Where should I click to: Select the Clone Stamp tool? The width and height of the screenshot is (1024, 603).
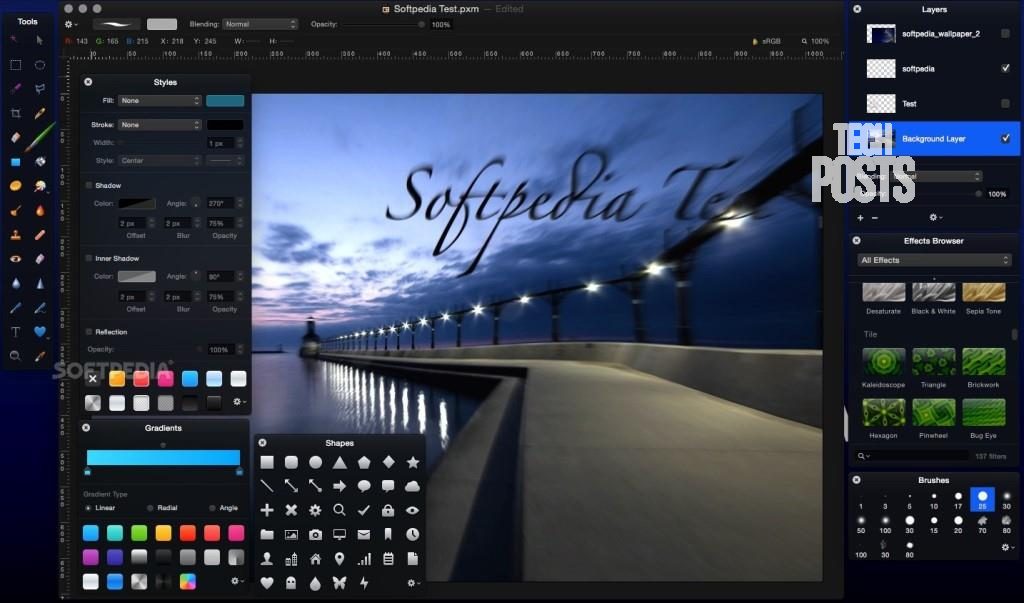(x=16, y=235)
